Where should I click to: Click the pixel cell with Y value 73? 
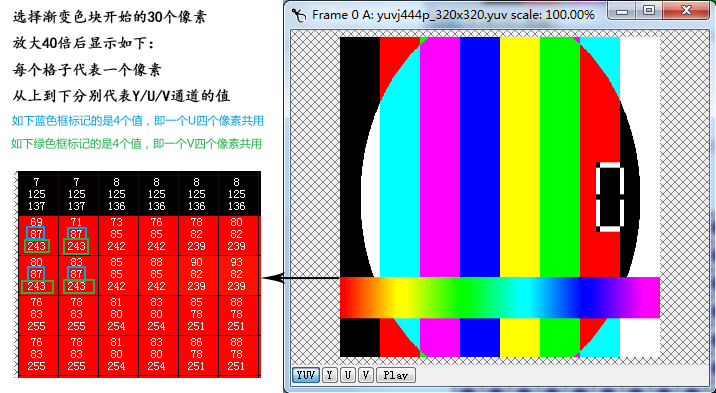[x=118, y=236]
